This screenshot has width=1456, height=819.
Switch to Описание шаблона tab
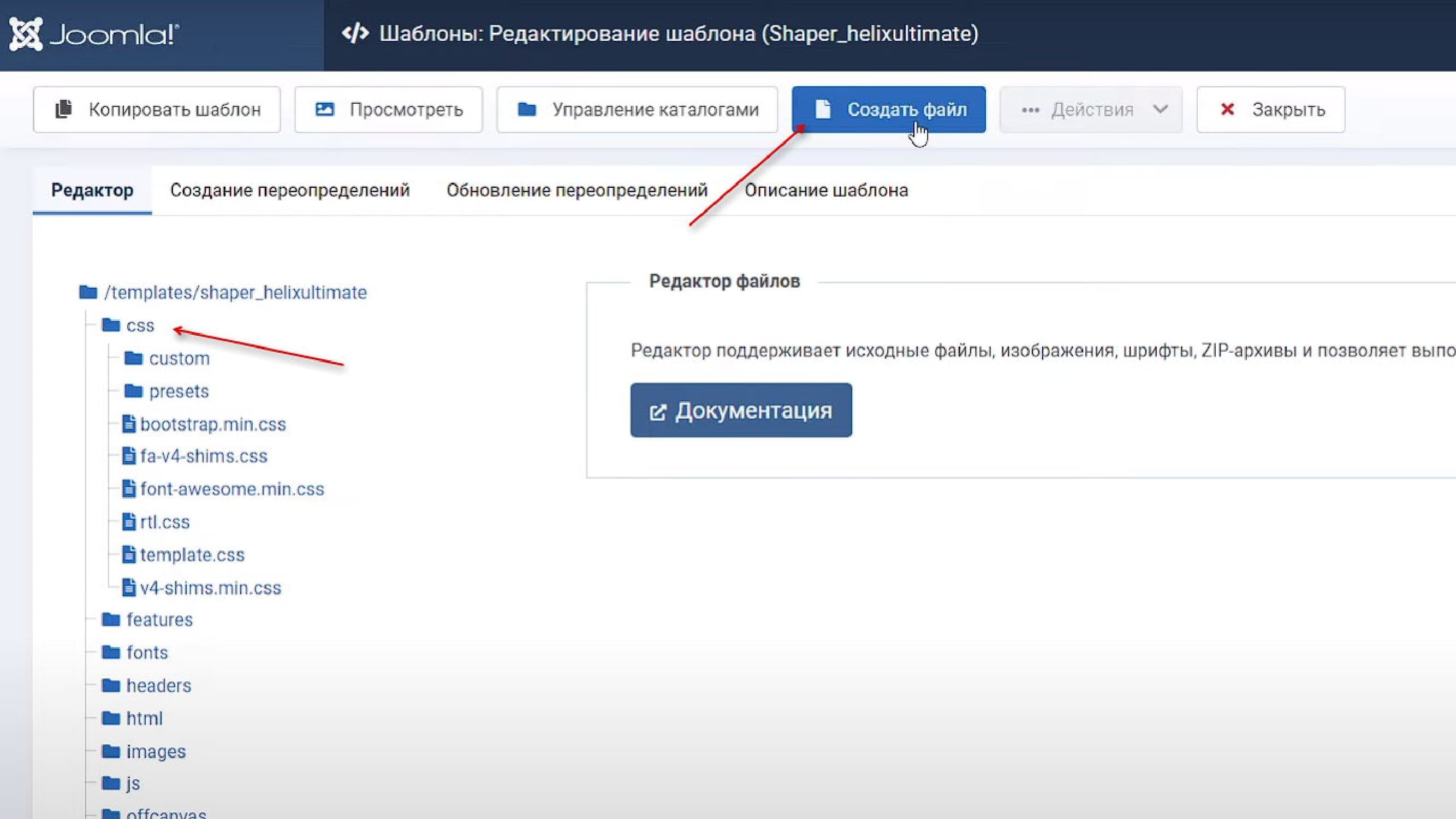827,191
